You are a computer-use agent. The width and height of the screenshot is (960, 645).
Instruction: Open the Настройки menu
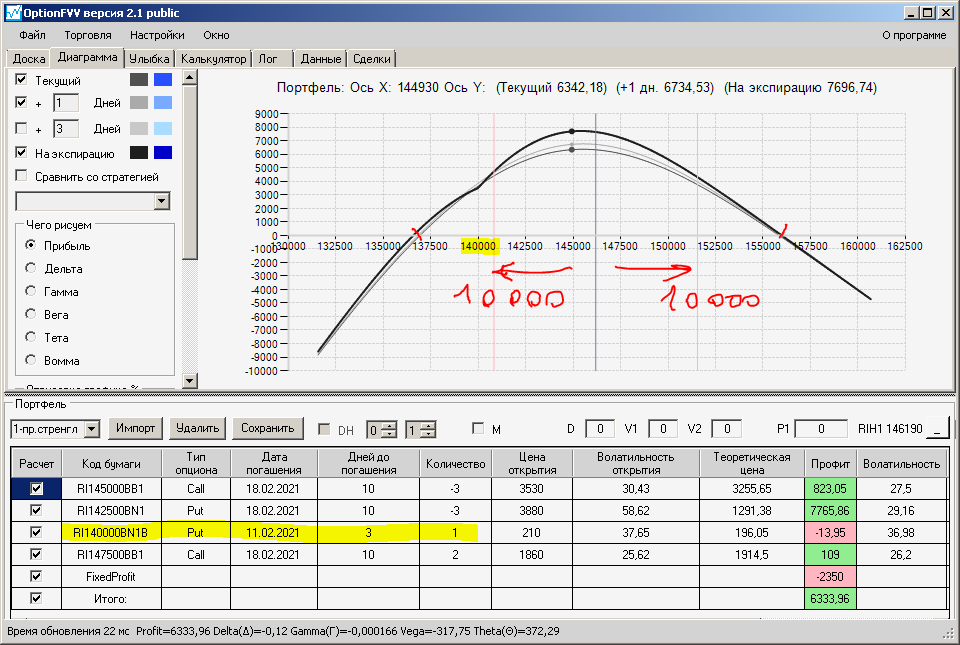pyautogui.click(x=156, y=35)
